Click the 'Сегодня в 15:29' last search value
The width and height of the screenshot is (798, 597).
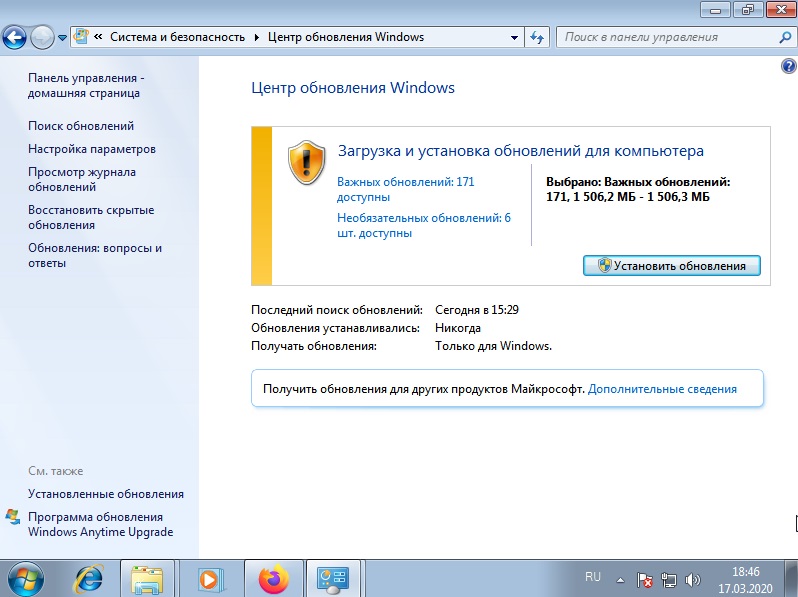[477, 310]
